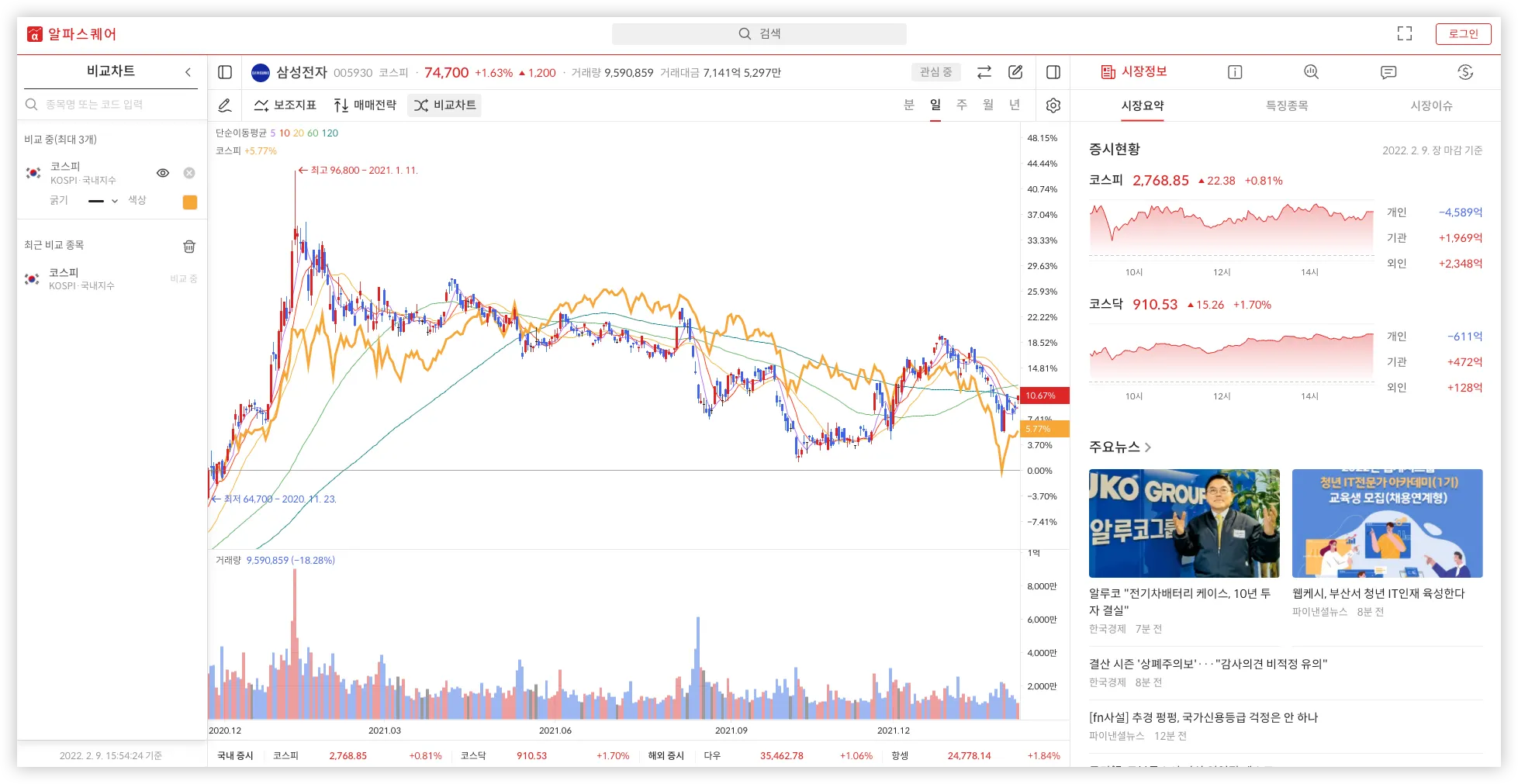Click the 로그인 button

pyautogui.click(x=1463, y=34)
